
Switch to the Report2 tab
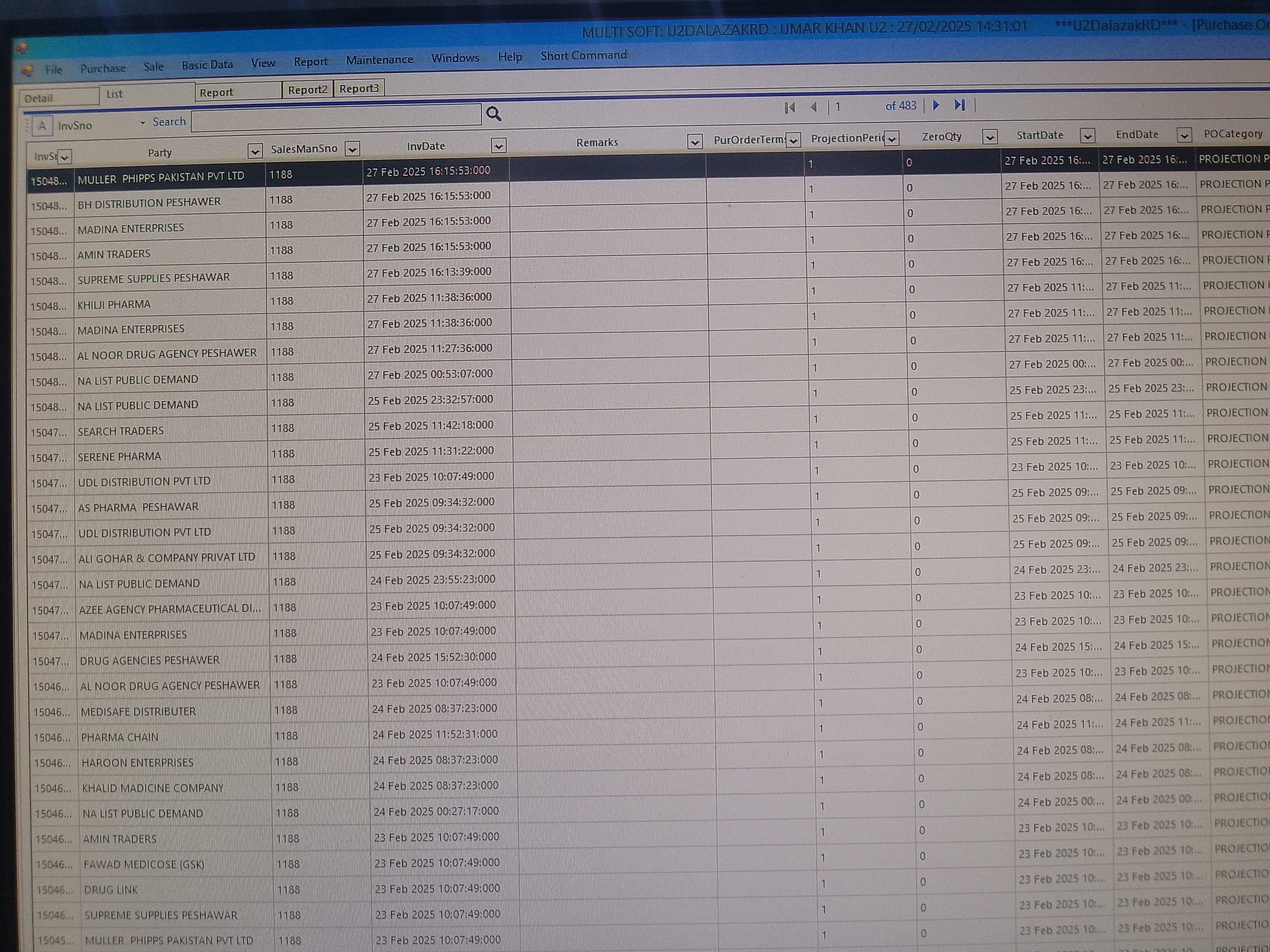tap(307, 89)
